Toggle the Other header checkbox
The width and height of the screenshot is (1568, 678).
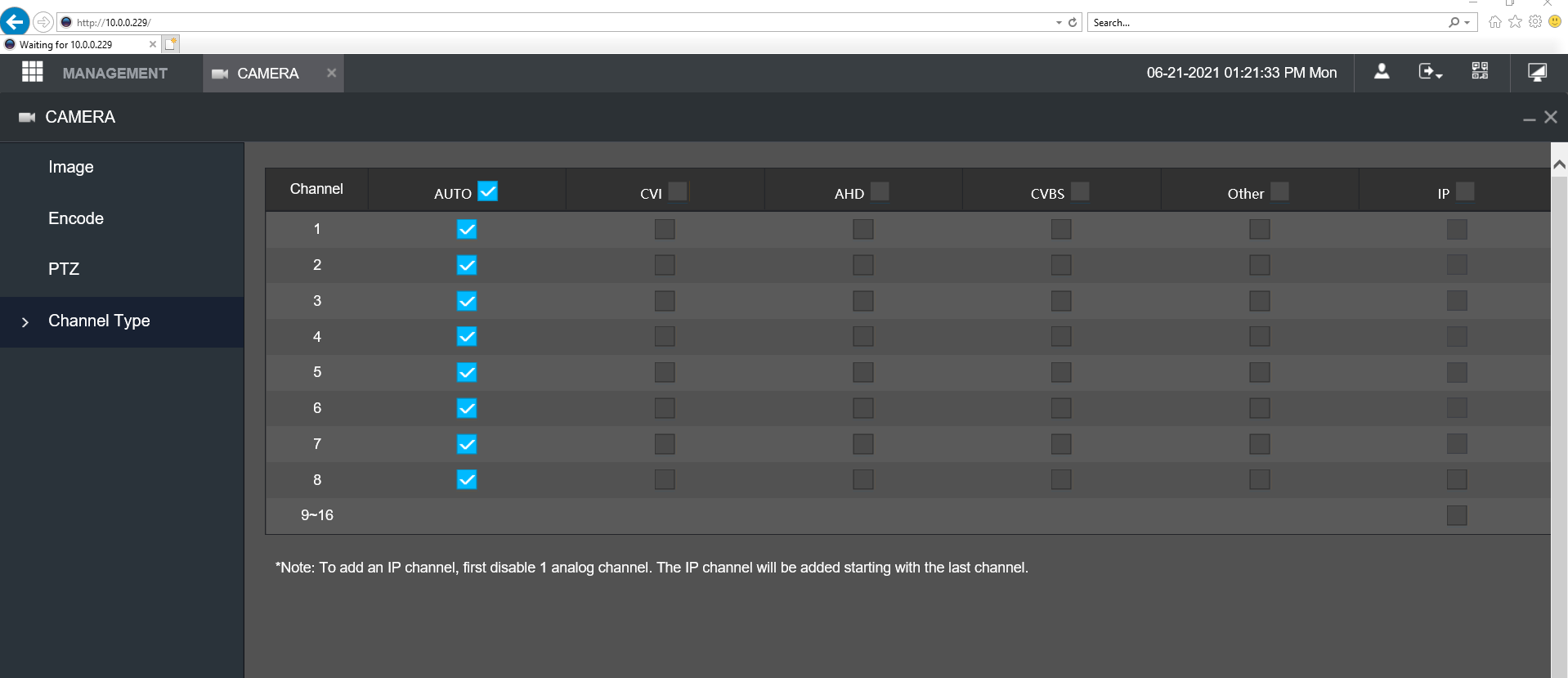tap(1279, 191)
